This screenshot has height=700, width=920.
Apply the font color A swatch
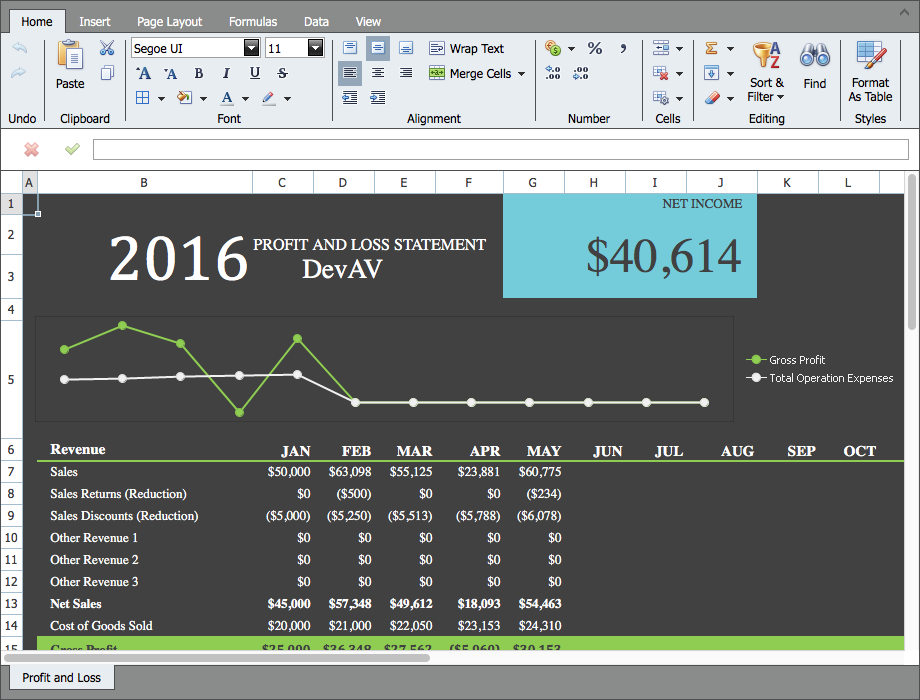[x=227, y=97]
